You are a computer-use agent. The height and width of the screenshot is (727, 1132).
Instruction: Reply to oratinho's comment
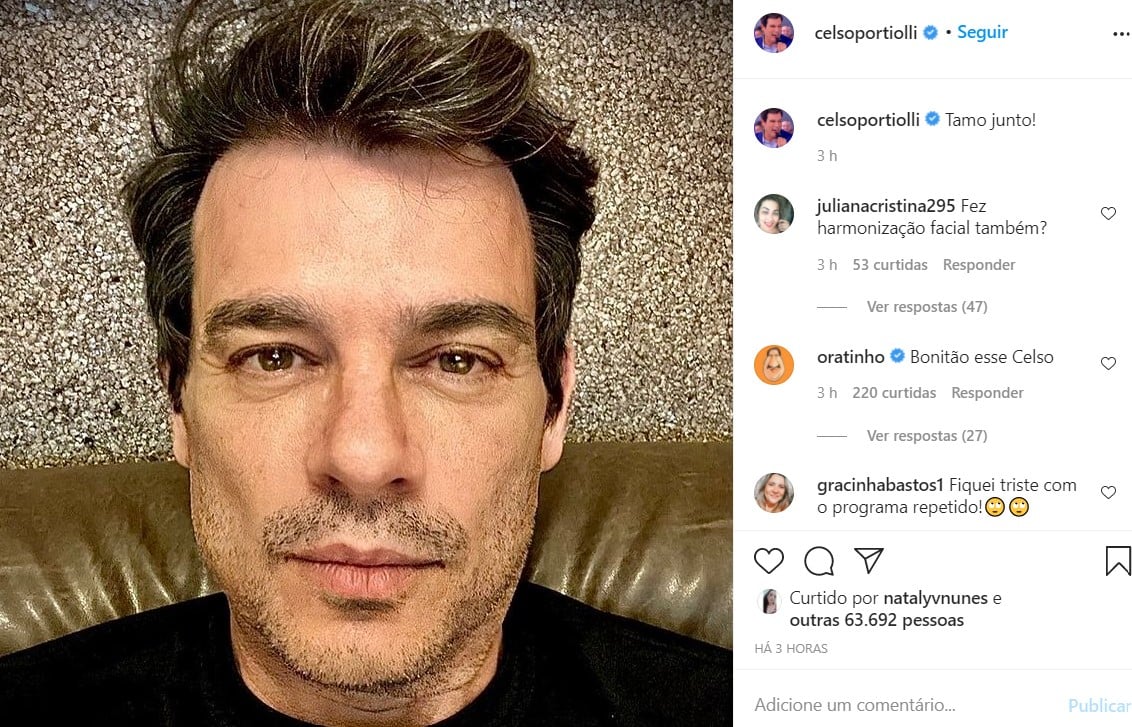[987, 393]
